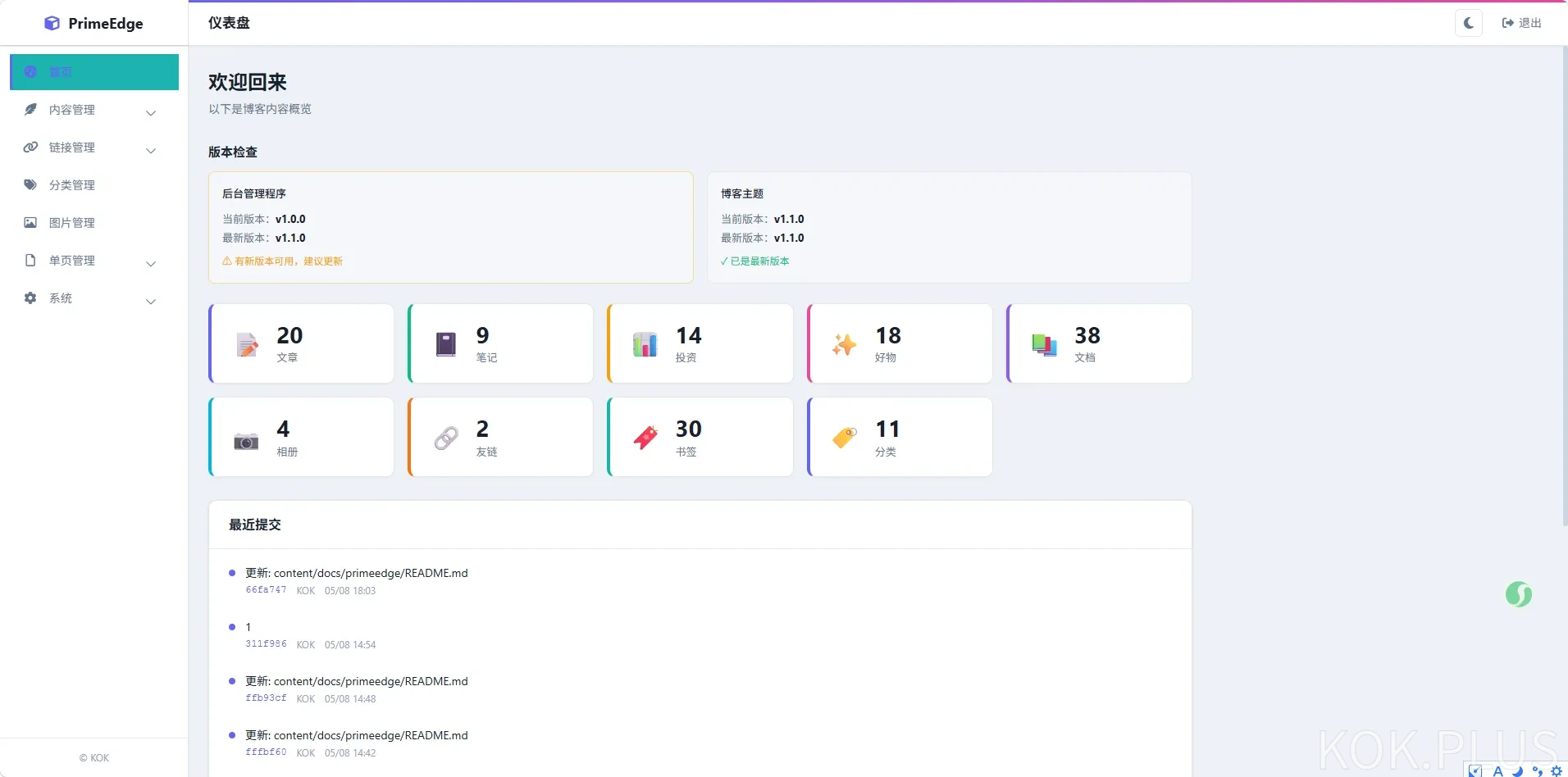Click the 好物 sparkles icon

(845, 344)
